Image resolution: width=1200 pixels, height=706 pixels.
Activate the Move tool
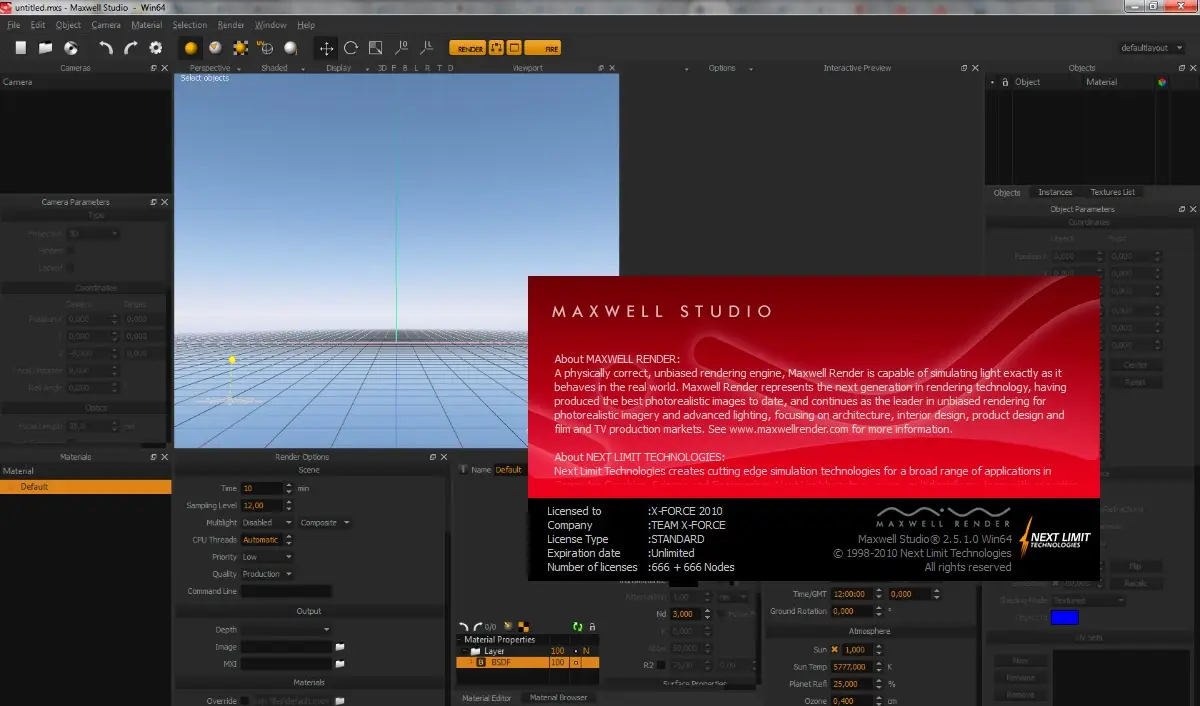point(326,47)
